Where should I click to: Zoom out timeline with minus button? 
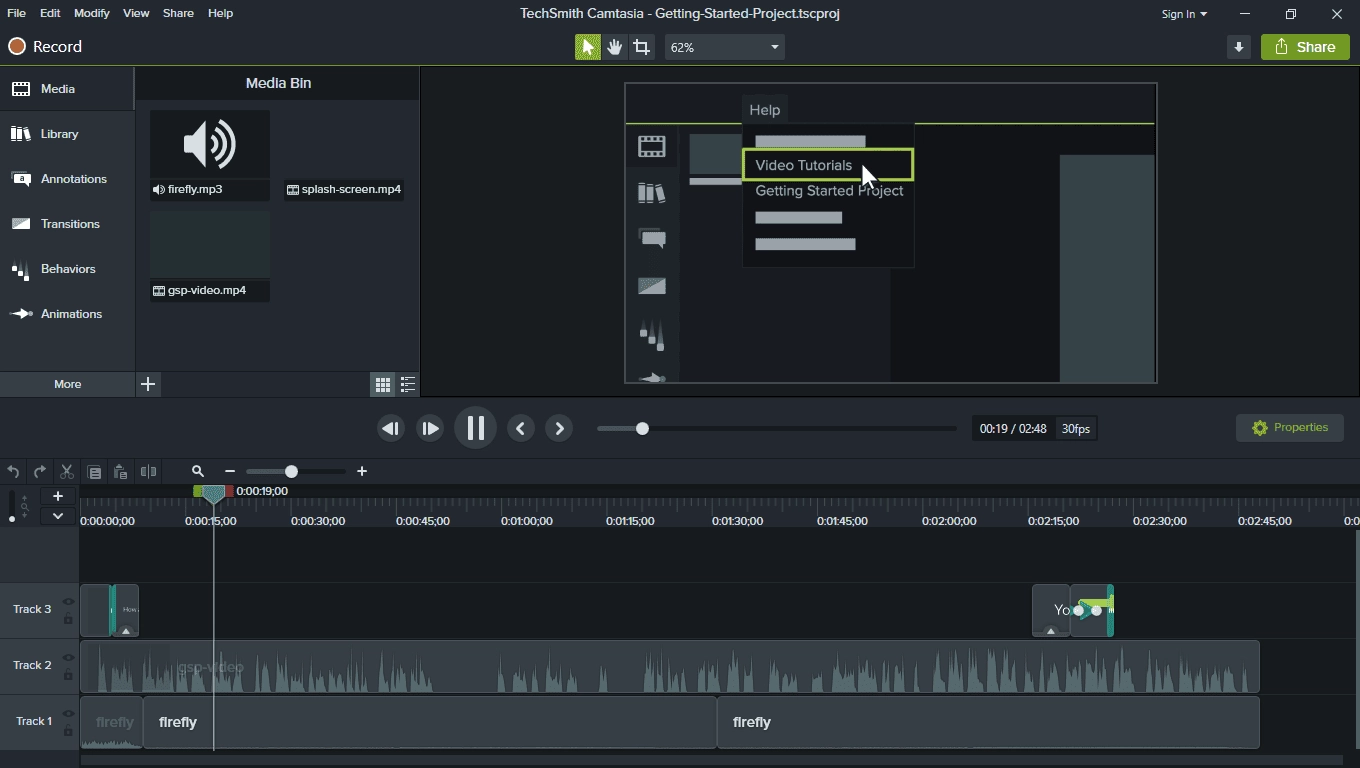(x=230, y=471)
